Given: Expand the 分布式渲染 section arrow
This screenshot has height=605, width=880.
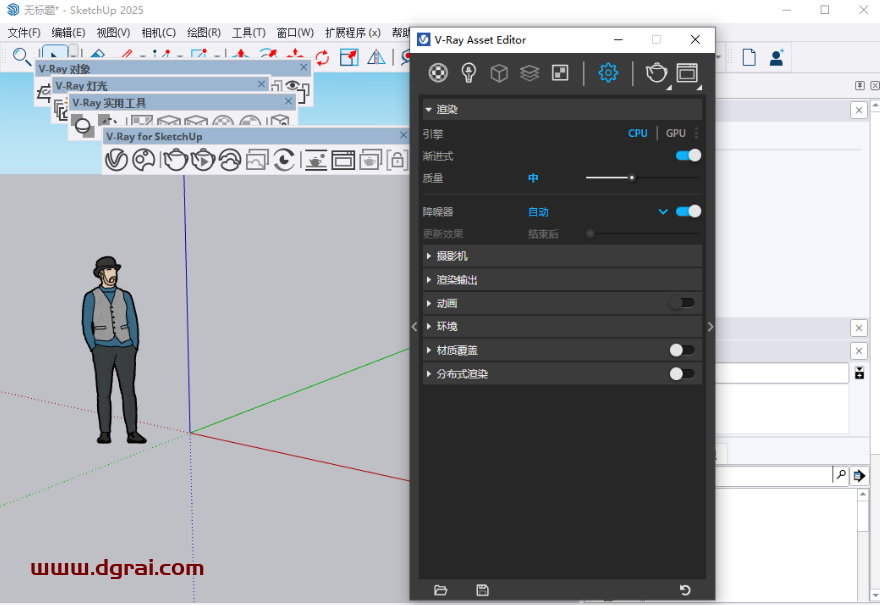Looking at the screenshot, I should [x=429, y=374].
